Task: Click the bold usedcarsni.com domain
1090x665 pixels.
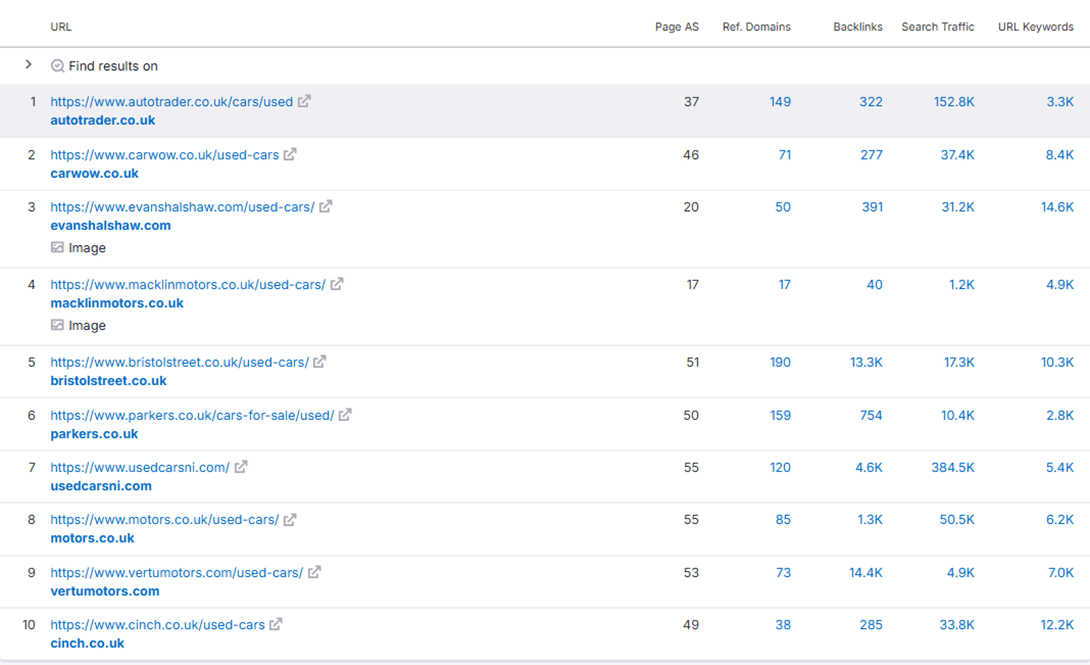Action: point(101,486)
